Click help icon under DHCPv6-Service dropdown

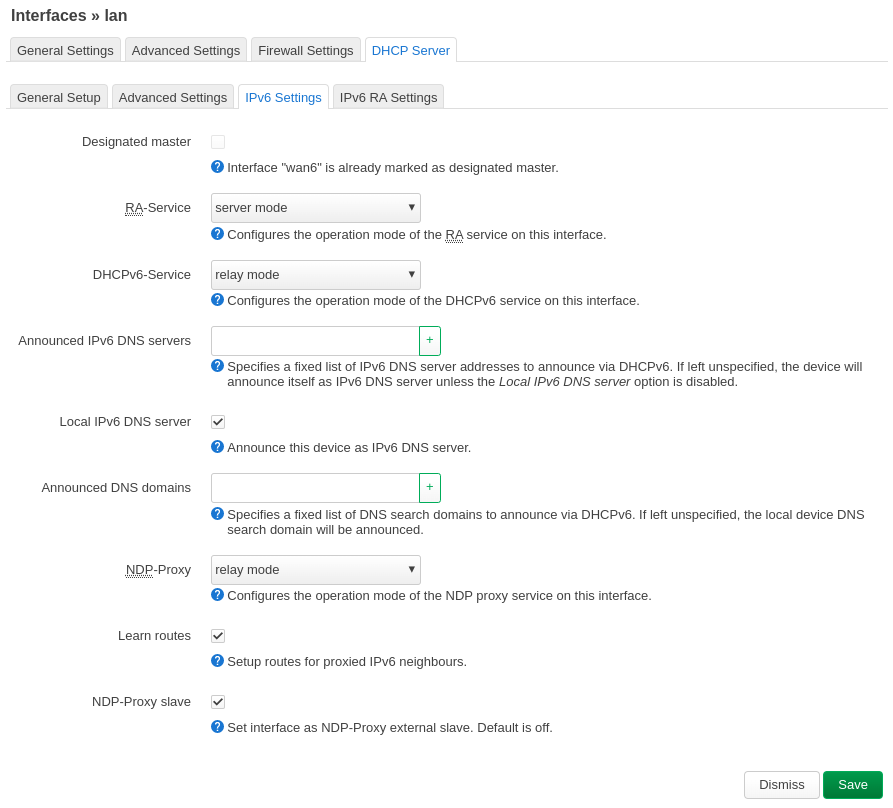click(x=217, y=300)
